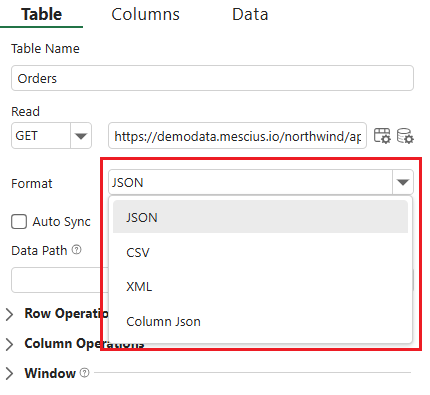Screen dimensions: 430x395
Task: Expand the Row Operations section
Action: pyautogui.click(x=9, y=314)
